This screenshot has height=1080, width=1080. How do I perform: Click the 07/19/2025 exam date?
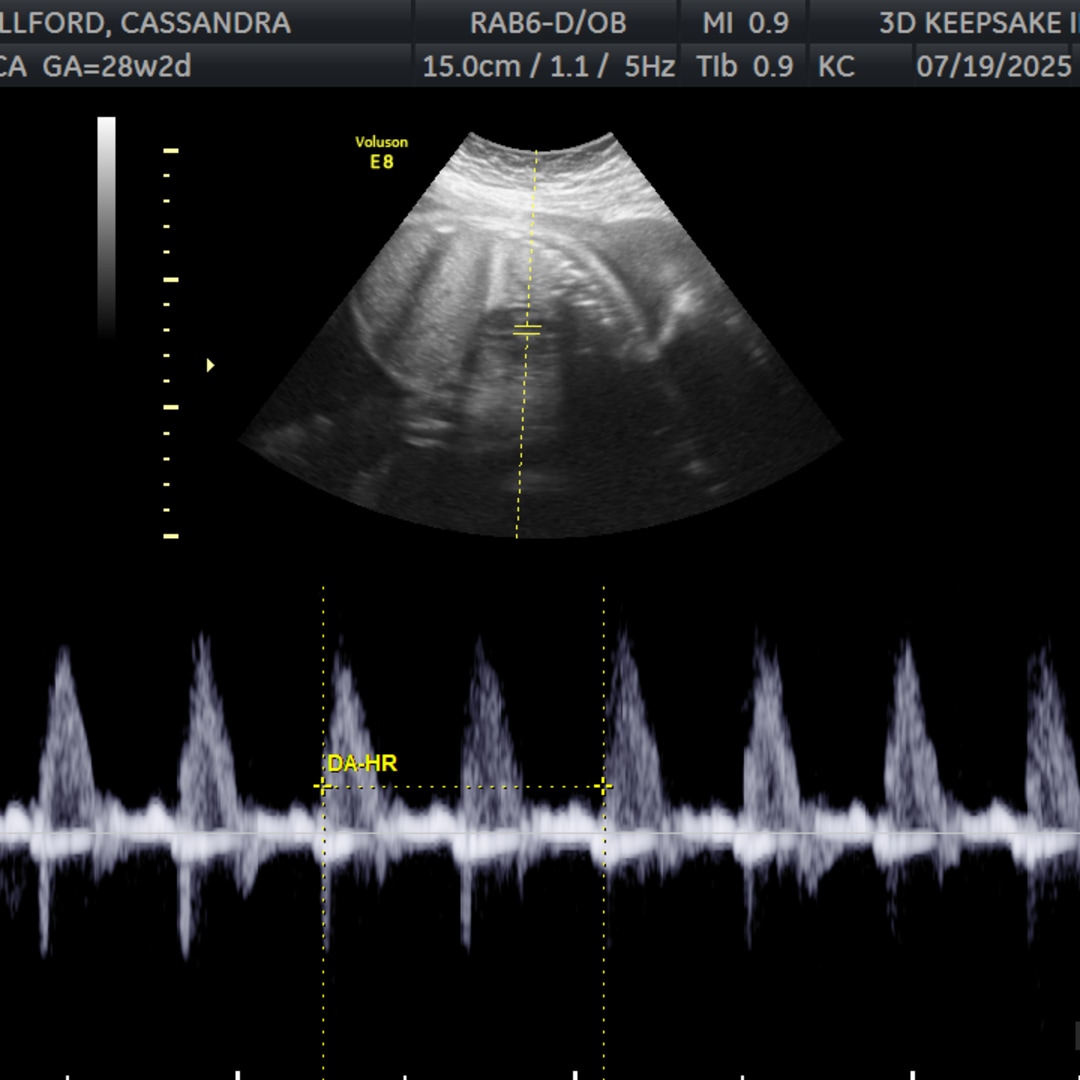[993, 67]
